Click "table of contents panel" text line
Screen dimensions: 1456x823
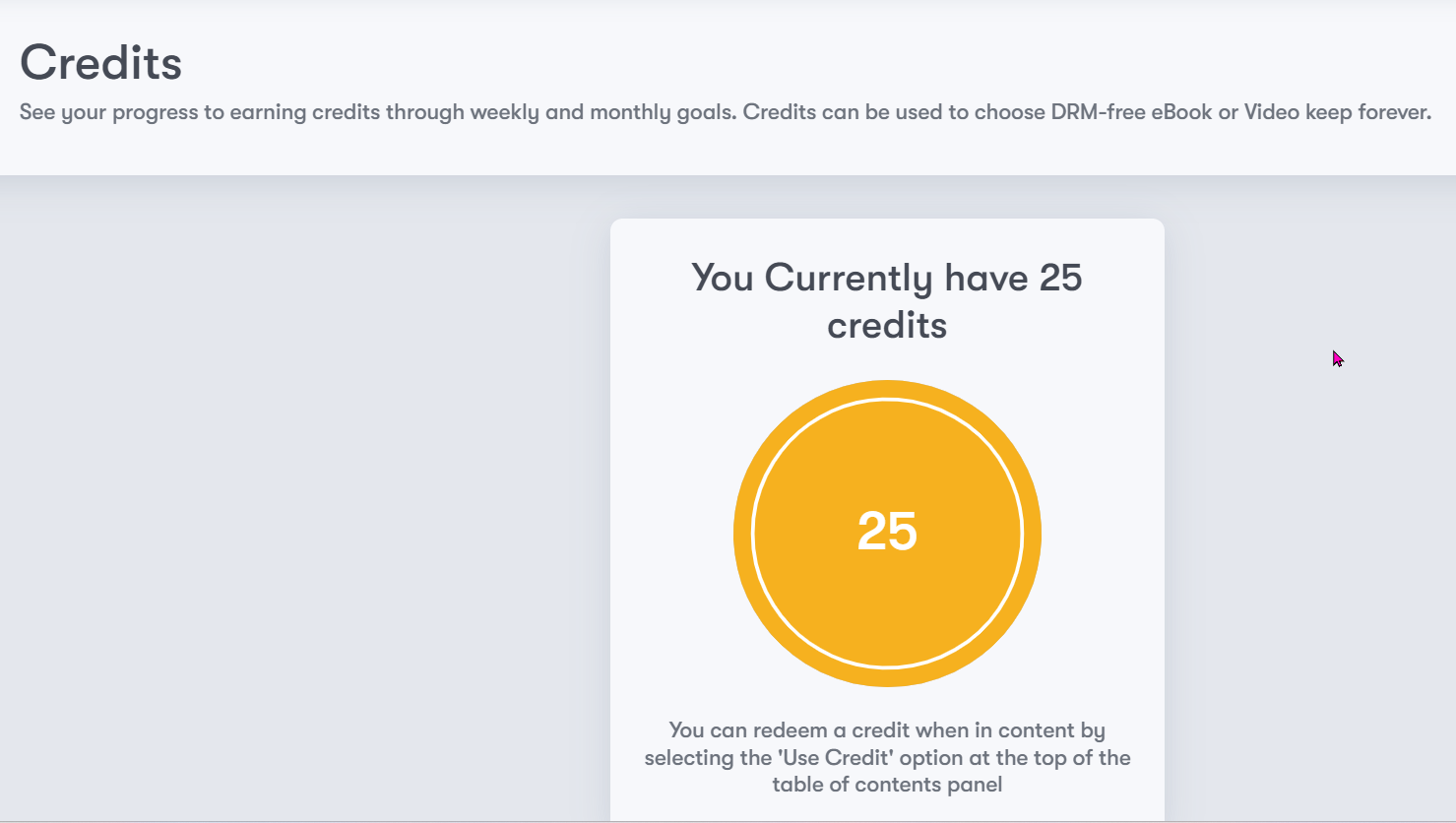(x=887, y=785)
